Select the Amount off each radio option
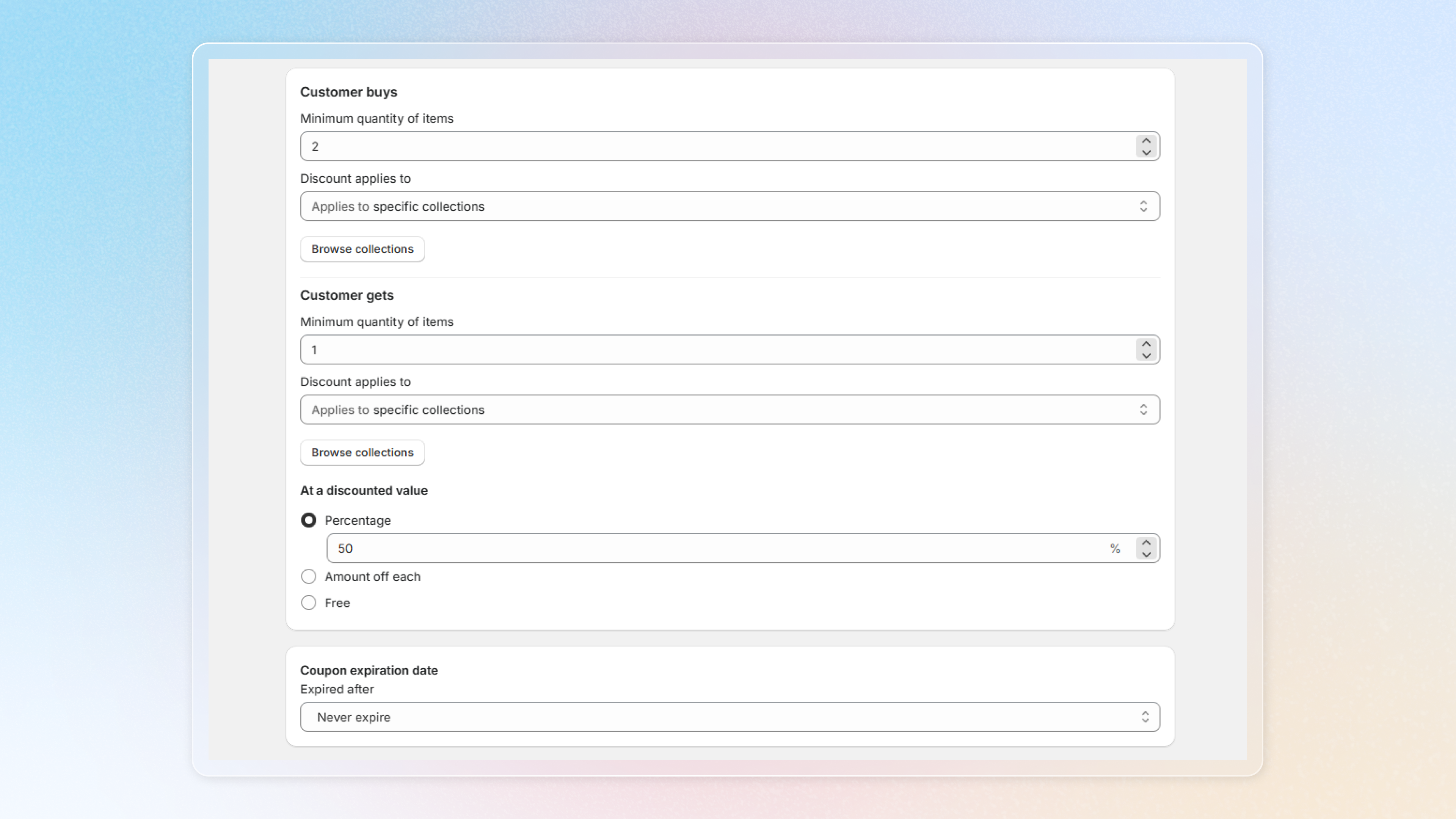The height and width of the screenshot is (819, 1456). [x=309, y=576]
